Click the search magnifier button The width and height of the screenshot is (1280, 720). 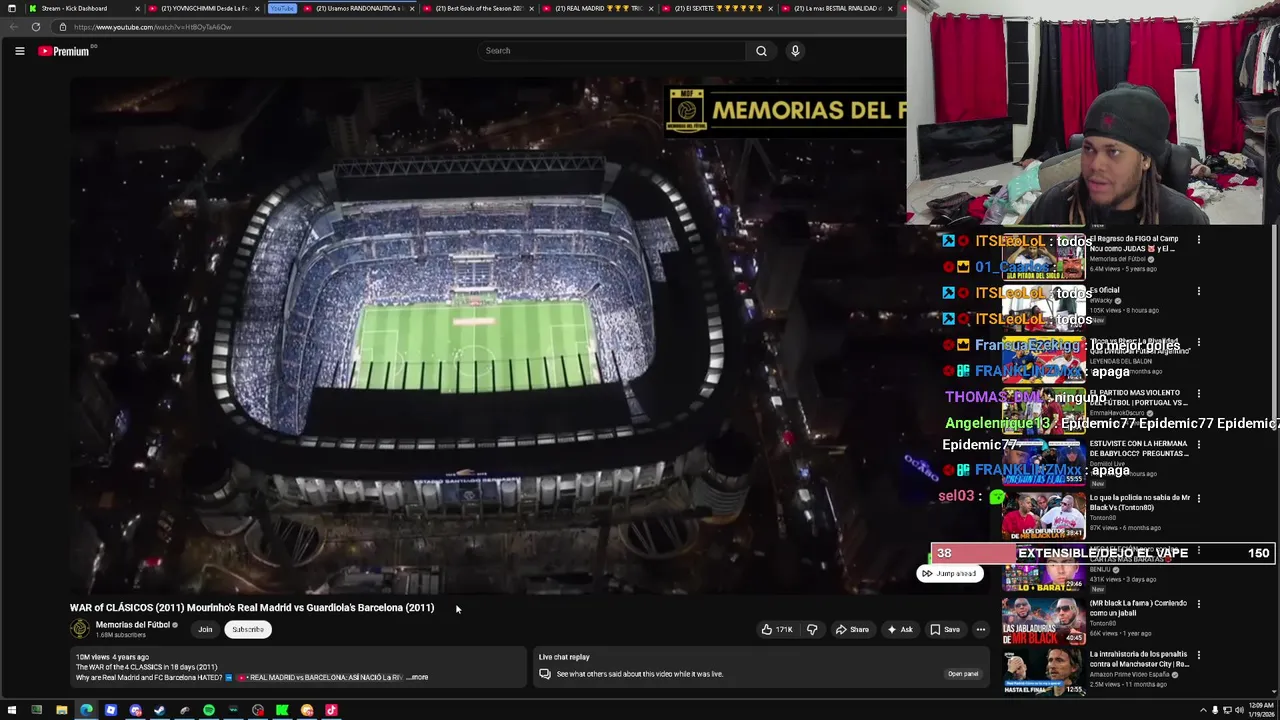(x=761, y=51)
